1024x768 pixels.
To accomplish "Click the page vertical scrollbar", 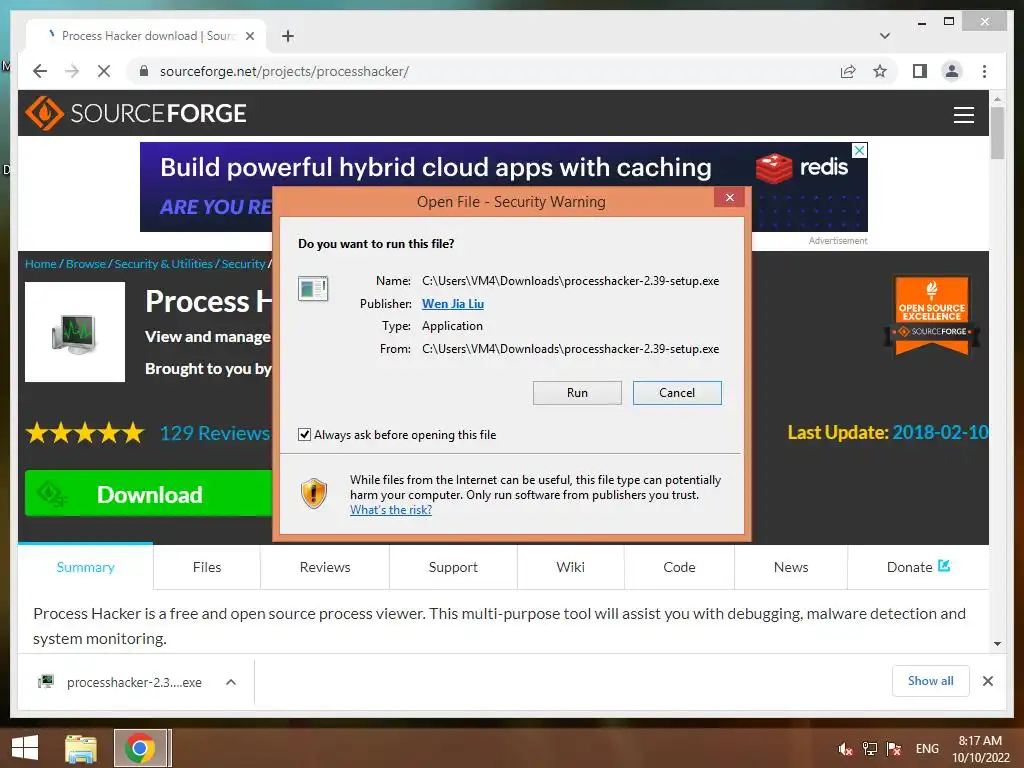I will (997, 134).
